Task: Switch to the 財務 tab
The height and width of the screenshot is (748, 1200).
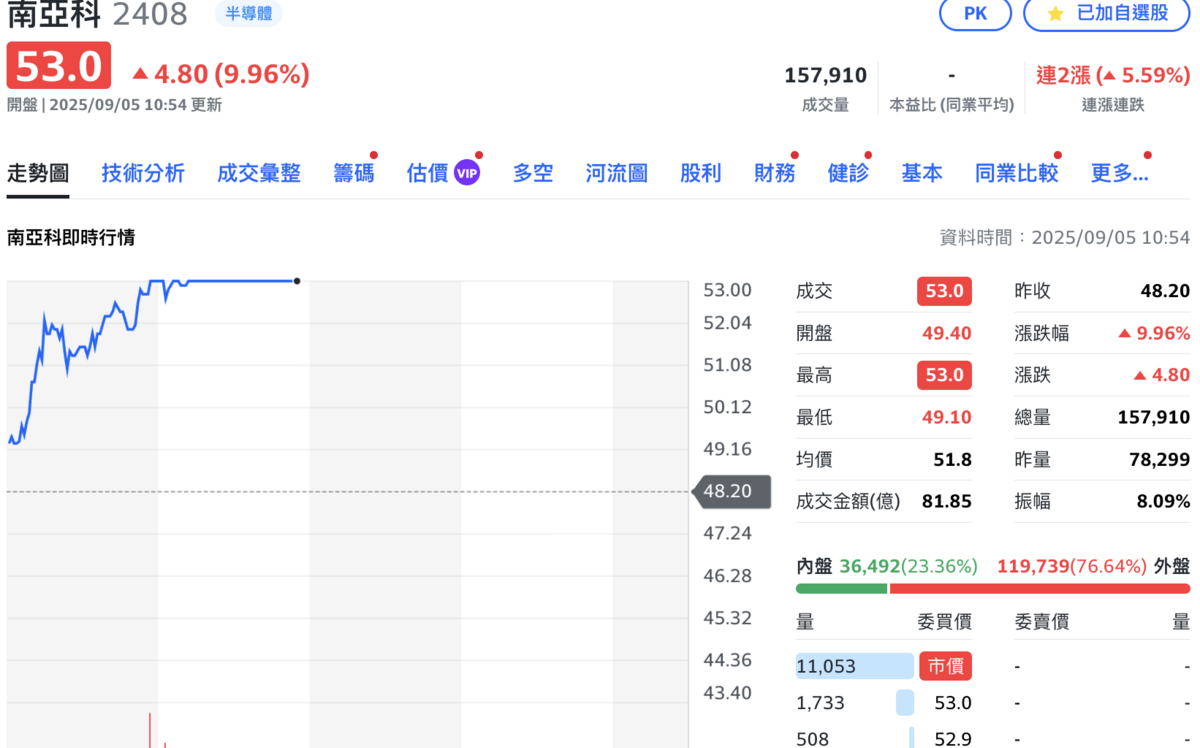Action: tap(774, 172)
